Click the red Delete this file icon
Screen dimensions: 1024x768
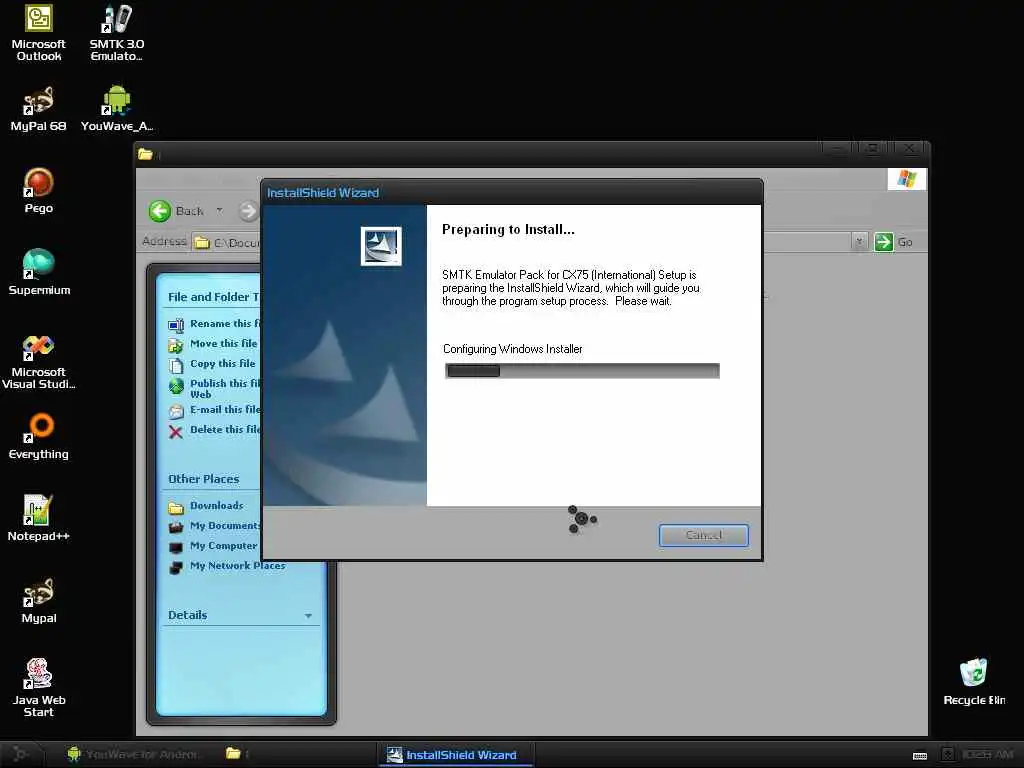pos(176,432)
